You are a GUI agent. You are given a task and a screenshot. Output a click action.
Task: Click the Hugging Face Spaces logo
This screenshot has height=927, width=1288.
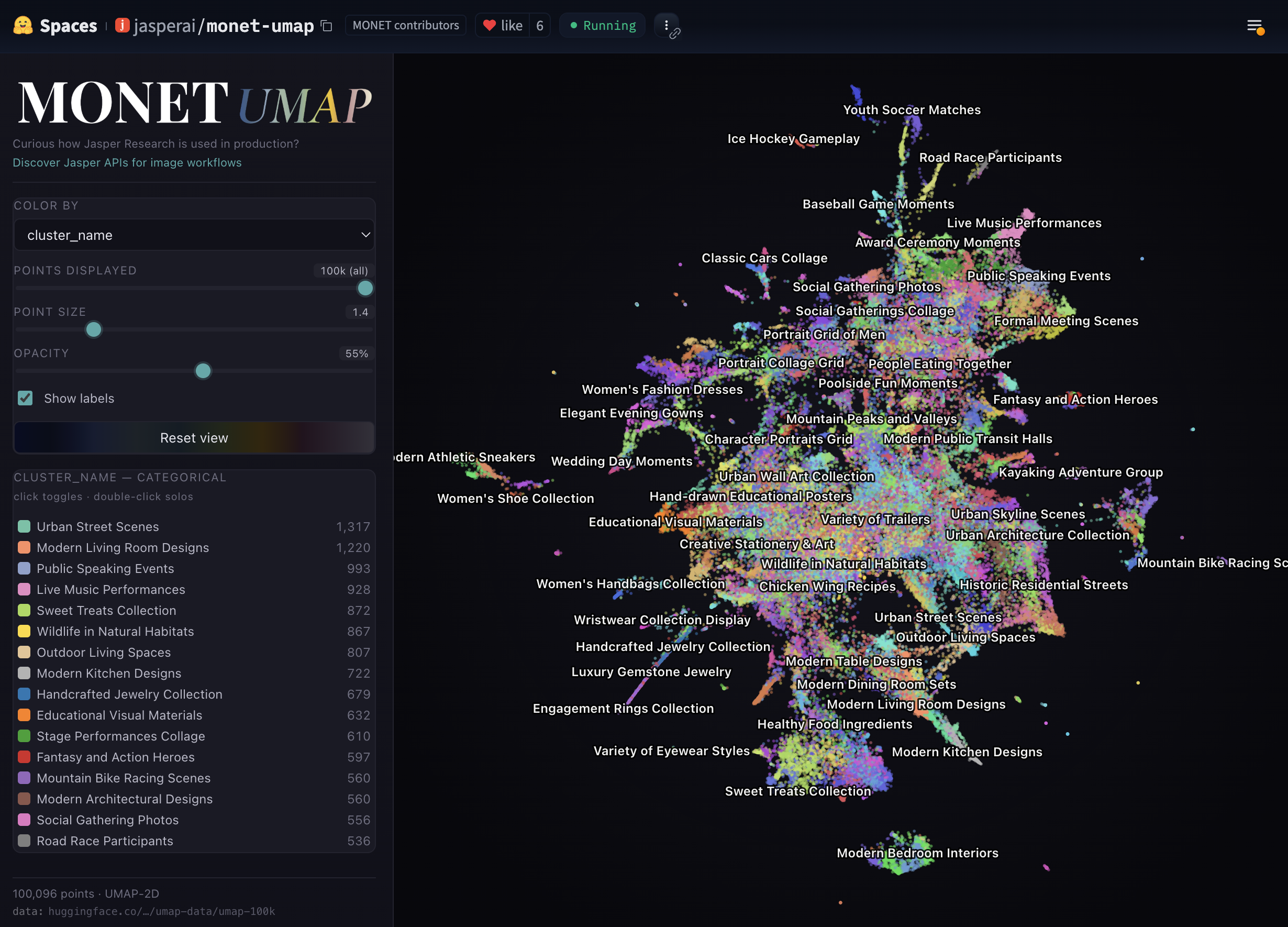point(23,26)
